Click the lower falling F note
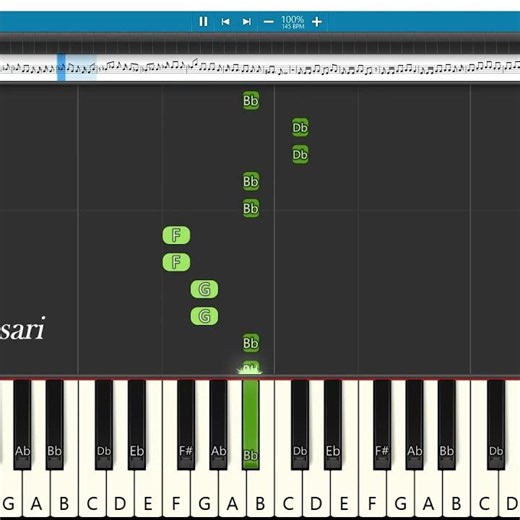520x520 pixels. tap(176, 262)
